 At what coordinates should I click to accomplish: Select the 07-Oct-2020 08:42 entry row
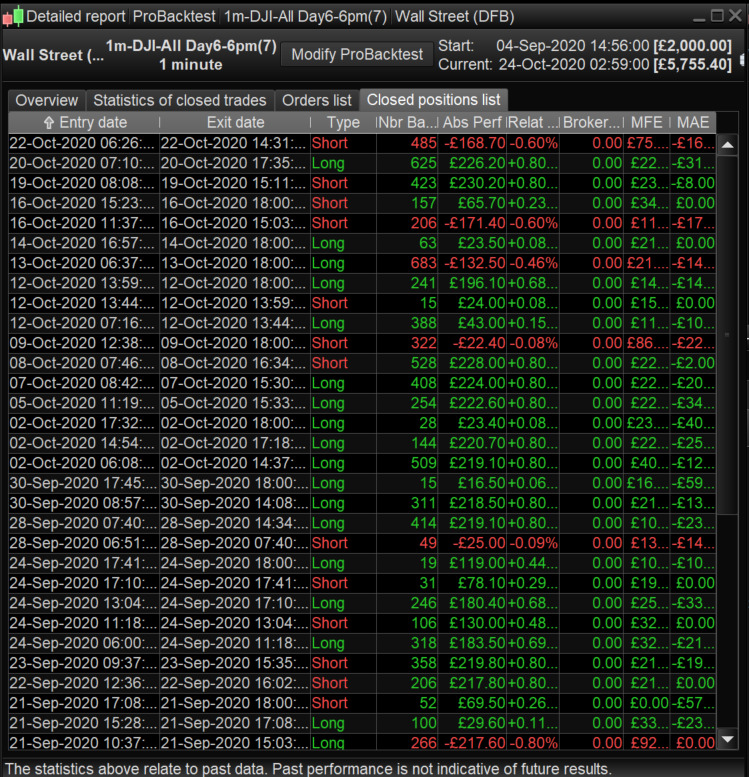pos(362,383)
